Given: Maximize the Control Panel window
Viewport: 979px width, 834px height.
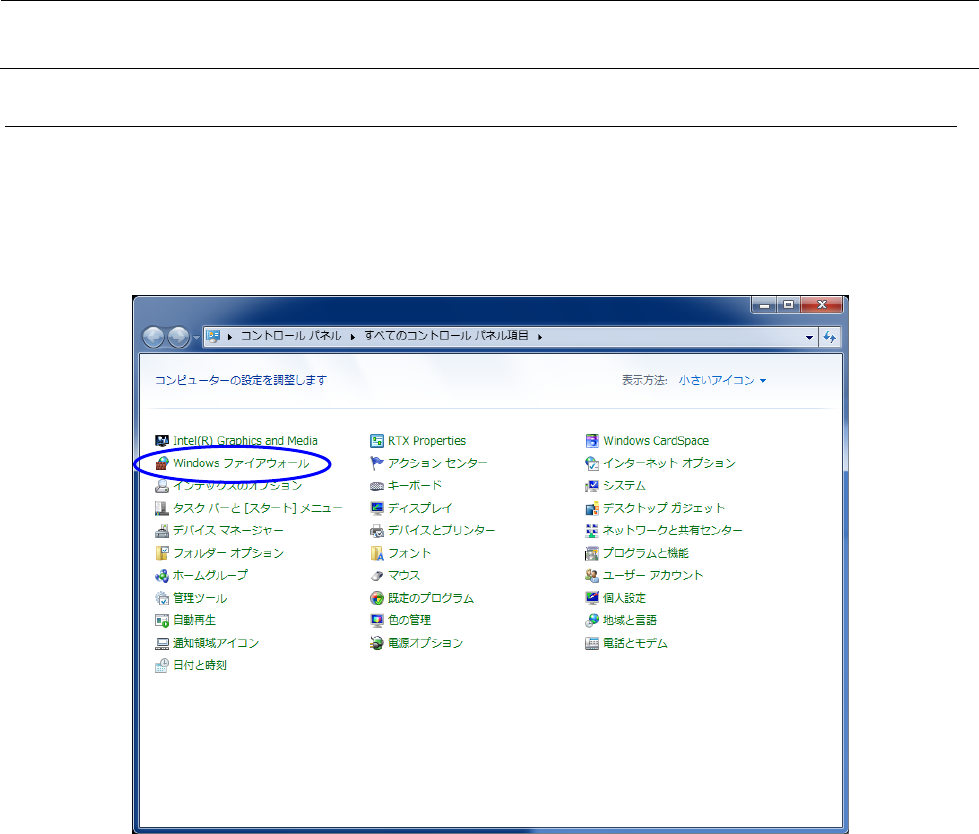Looking at the screenshot, I should tap(789, 305).
